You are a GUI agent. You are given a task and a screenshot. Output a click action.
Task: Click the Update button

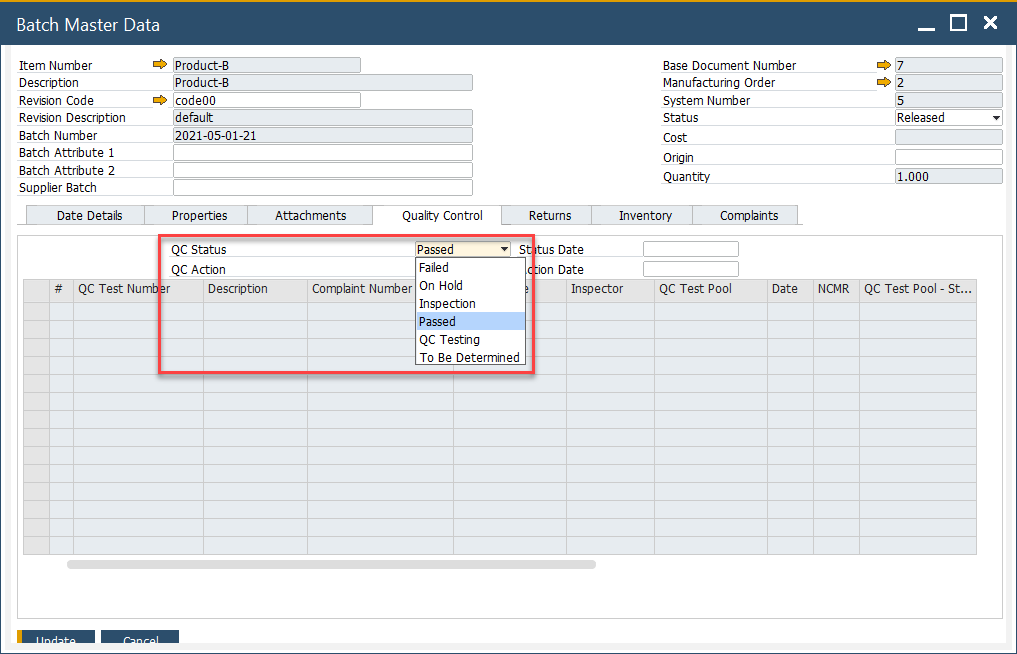56,640
